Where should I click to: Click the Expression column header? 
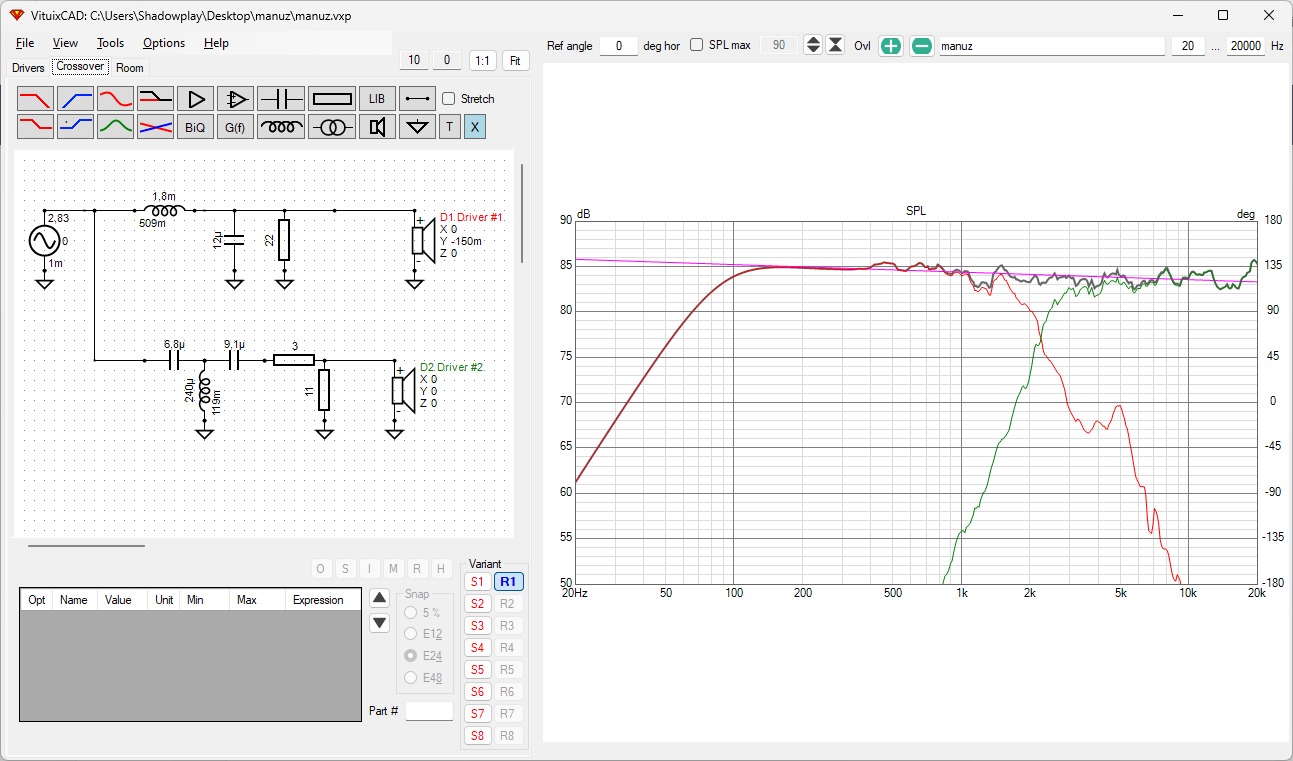(323, 600)
